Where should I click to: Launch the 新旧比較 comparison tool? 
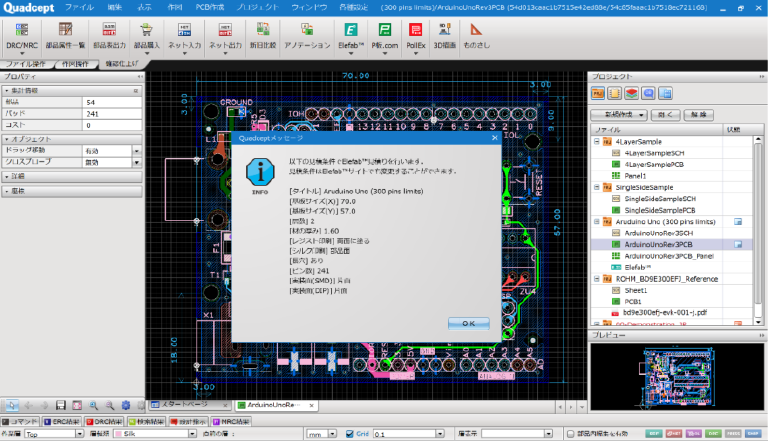click(x=263, y=36)
